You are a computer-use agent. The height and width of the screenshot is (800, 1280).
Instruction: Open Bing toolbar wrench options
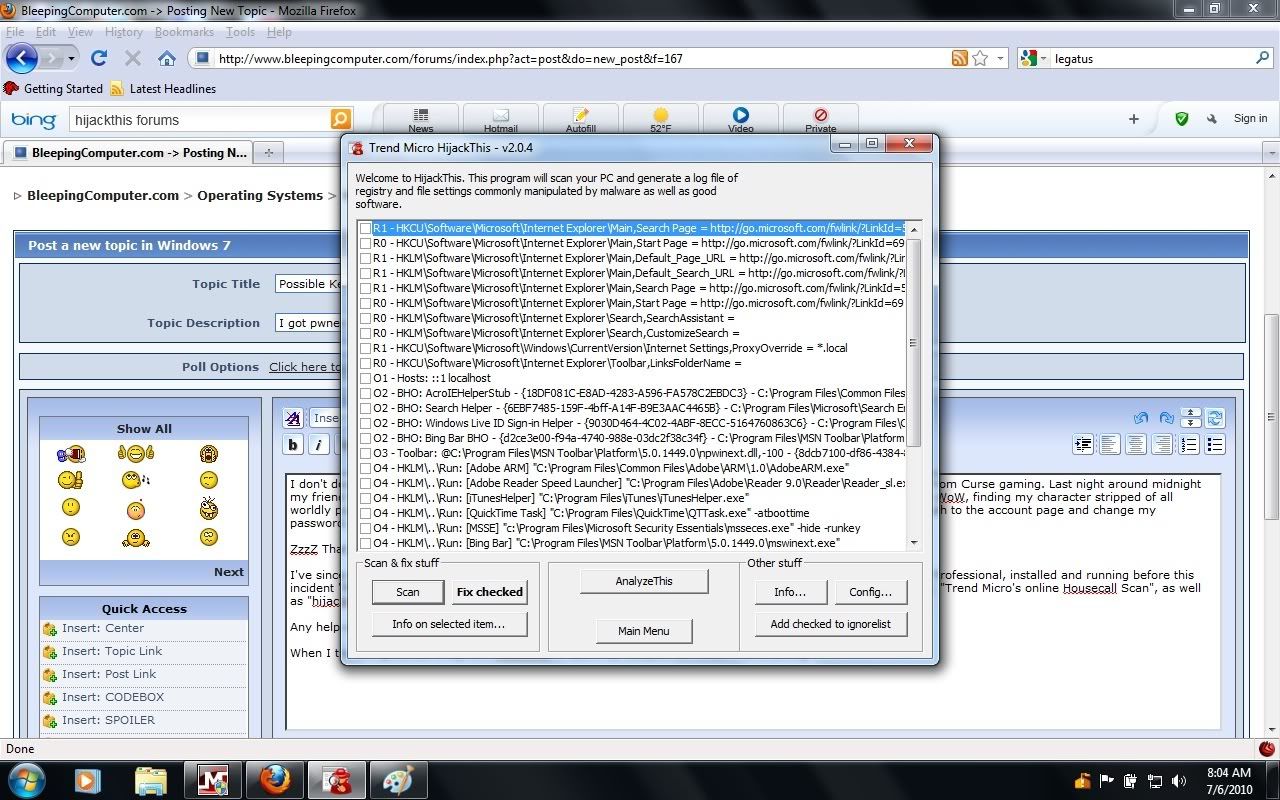click(1212, 119)
